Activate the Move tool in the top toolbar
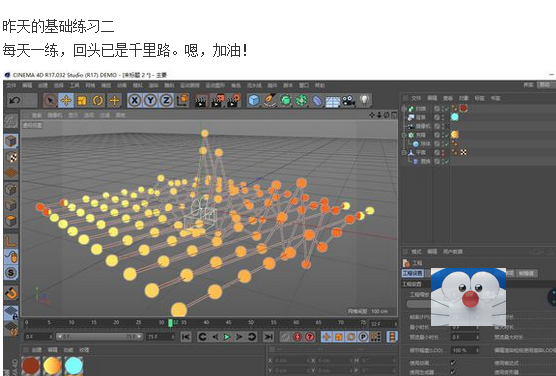 [66, 101]
